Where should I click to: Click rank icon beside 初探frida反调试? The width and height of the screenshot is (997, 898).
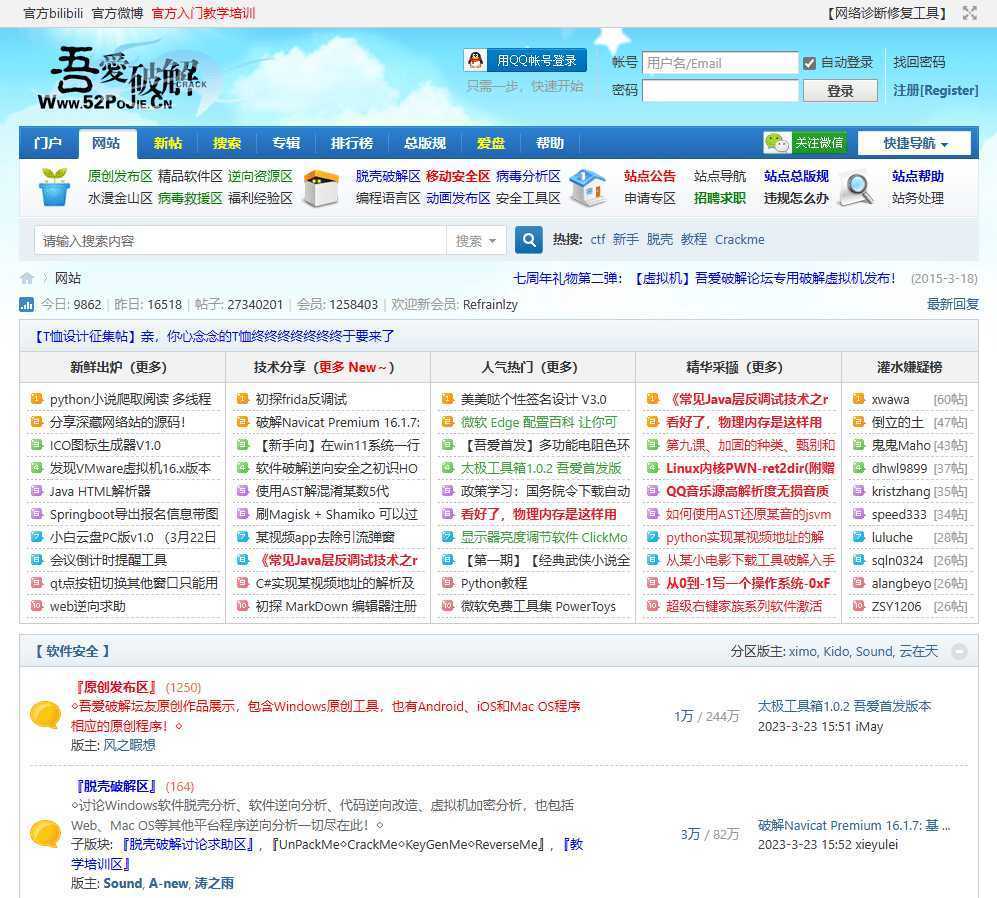pyautogui.click(x=242, y=399)
